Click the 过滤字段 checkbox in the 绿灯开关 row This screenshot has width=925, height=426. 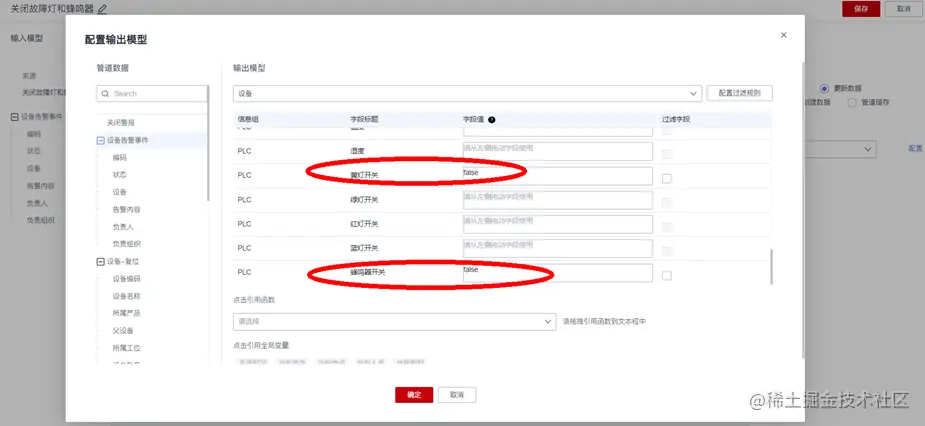(667, 202)
